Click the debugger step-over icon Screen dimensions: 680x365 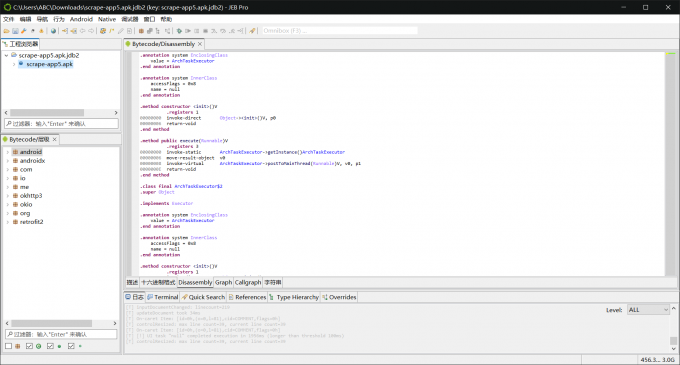223,31
